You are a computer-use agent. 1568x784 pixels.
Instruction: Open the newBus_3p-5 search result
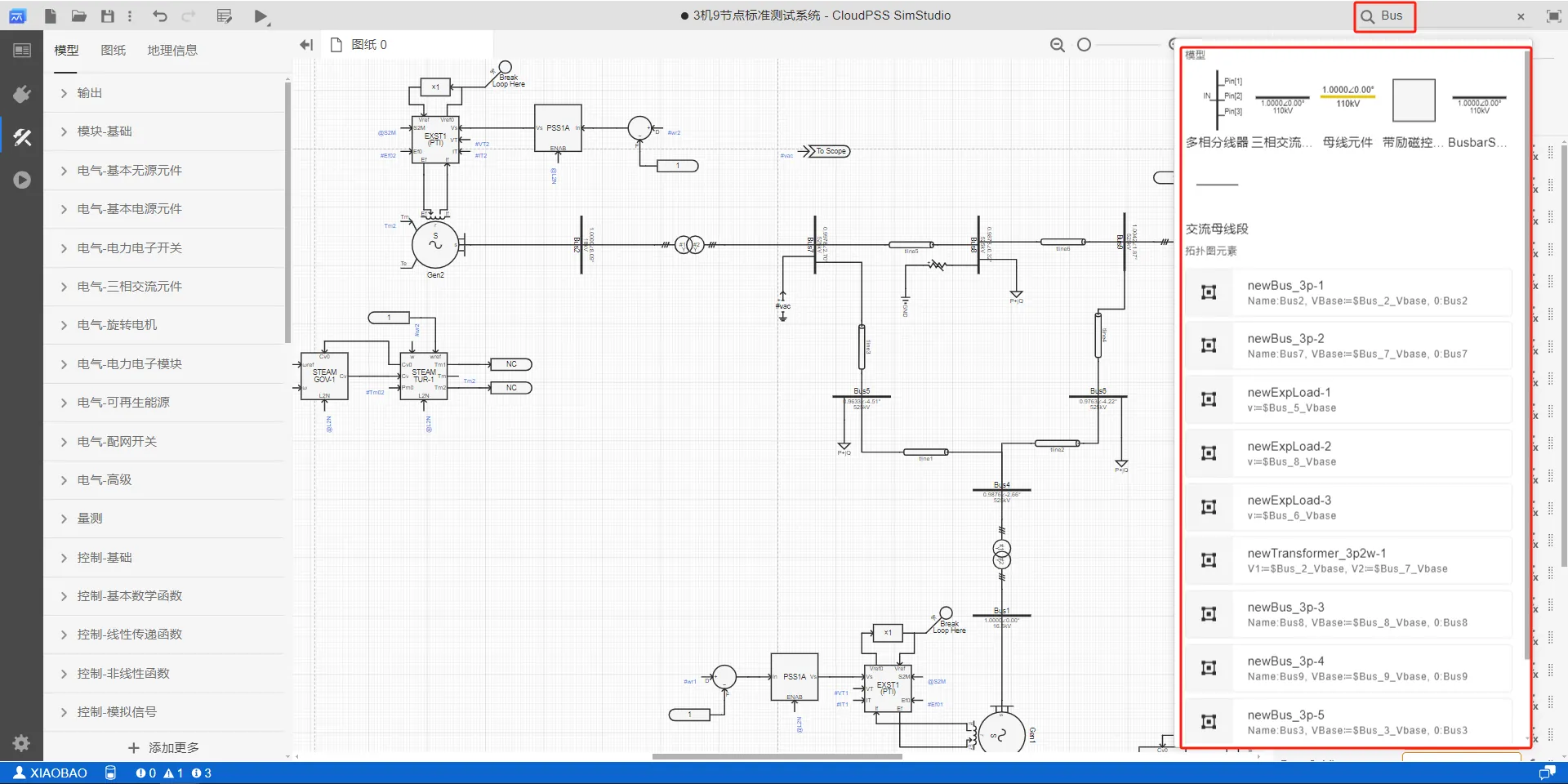[x=1349, y=722]
